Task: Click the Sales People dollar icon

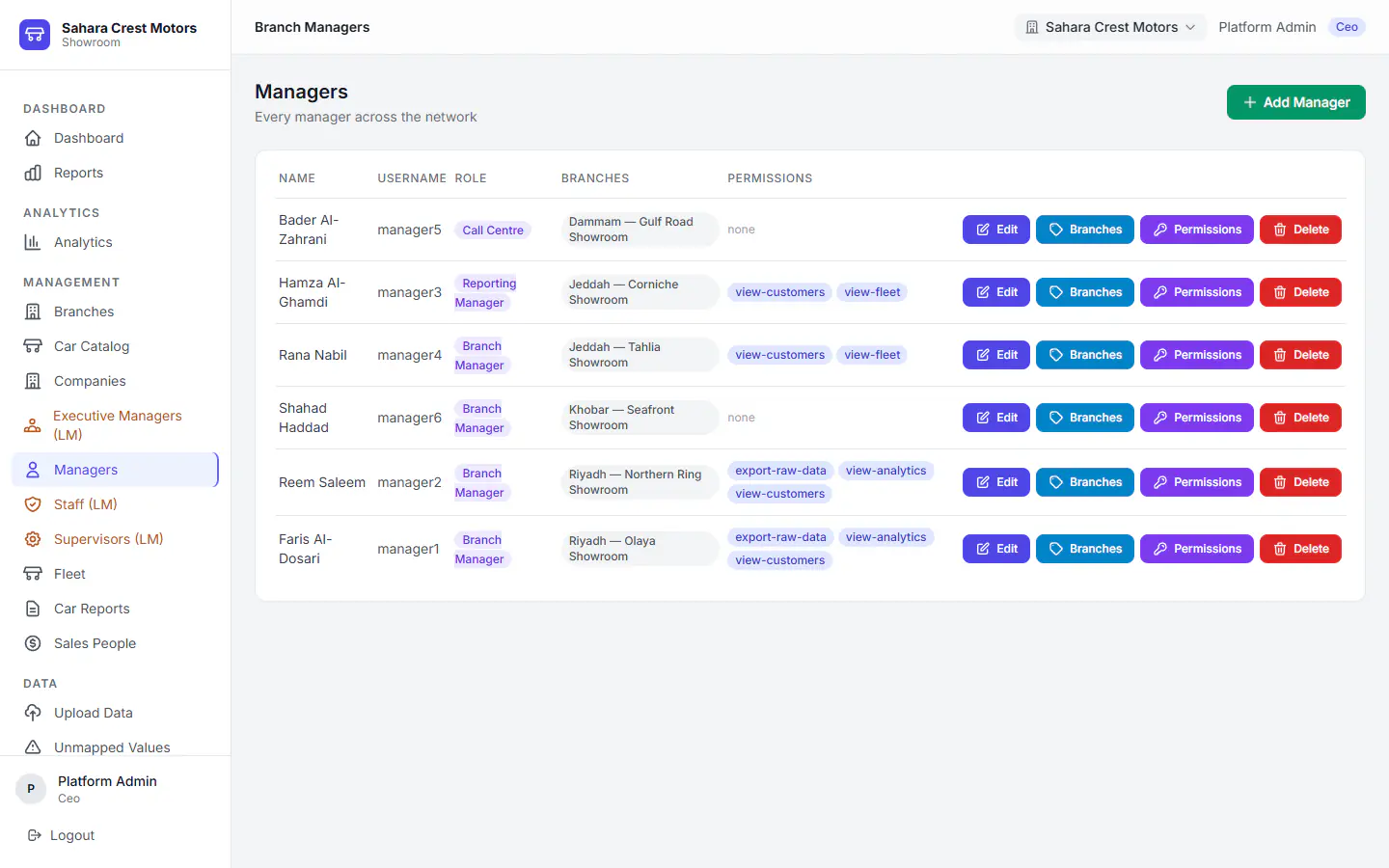Action: click(33, 643)
